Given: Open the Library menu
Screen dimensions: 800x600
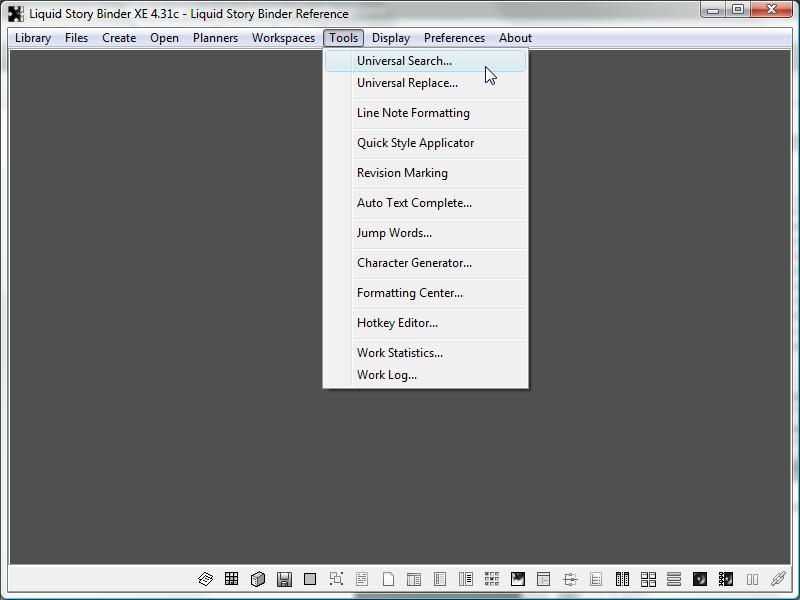Looking at the screenshot, I should 33,38.
